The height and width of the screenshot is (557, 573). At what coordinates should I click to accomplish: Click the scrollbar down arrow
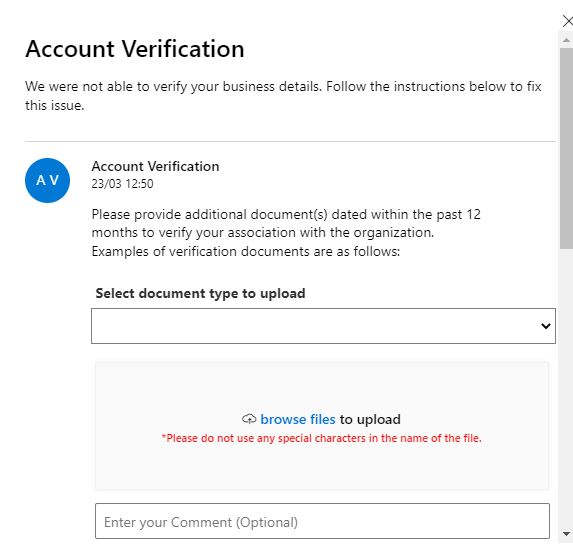coord(566,534)
